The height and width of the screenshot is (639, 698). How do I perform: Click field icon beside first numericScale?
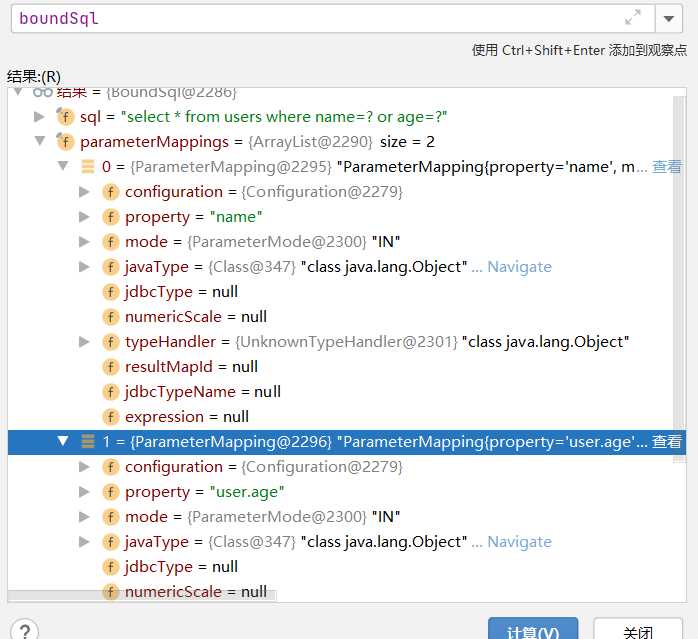(x=110, y=317)
